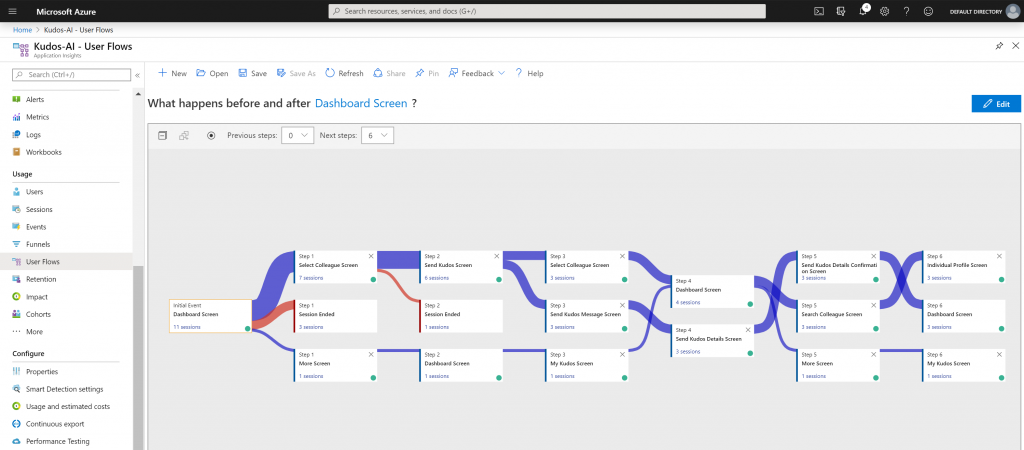
Task: Open Workbooks in the sidebar
Action: click(44, 152)
